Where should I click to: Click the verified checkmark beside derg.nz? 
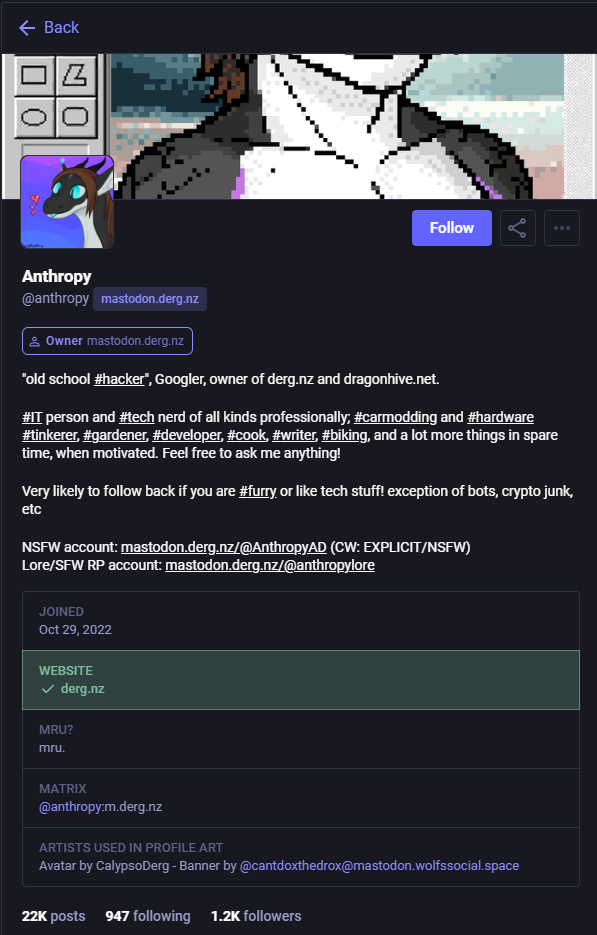[48, 689]
